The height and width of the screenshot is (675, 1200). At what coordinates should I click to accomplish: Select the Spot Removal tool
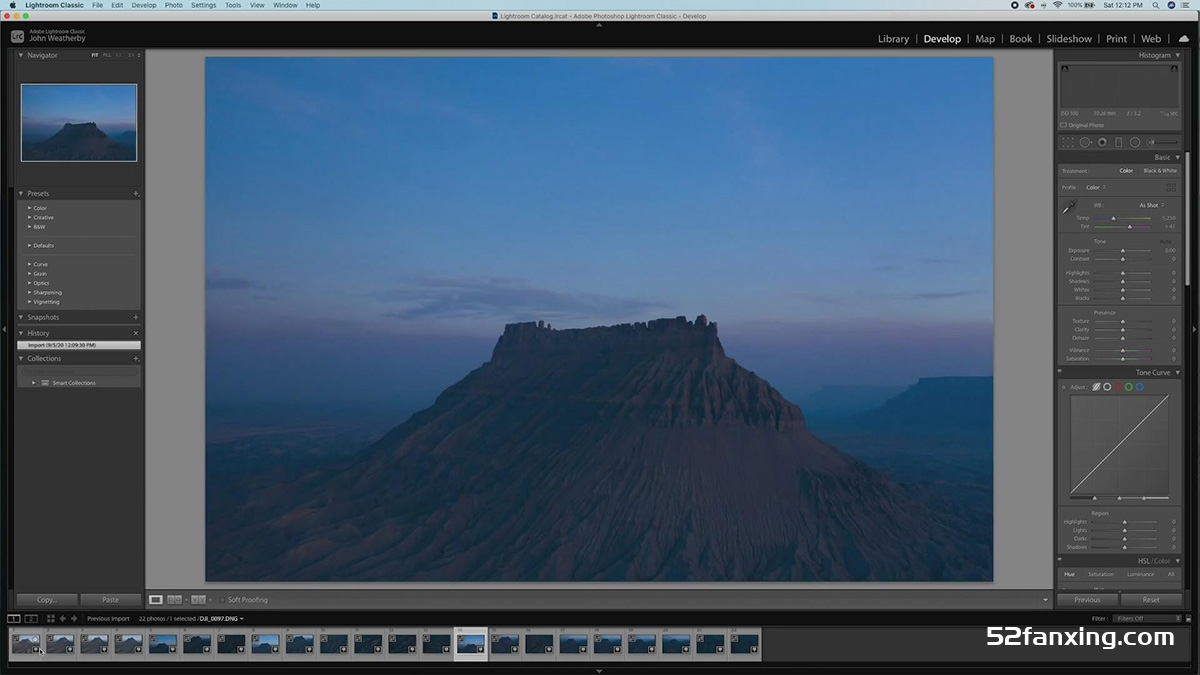pyautogui.click(x=1085, y=142)
